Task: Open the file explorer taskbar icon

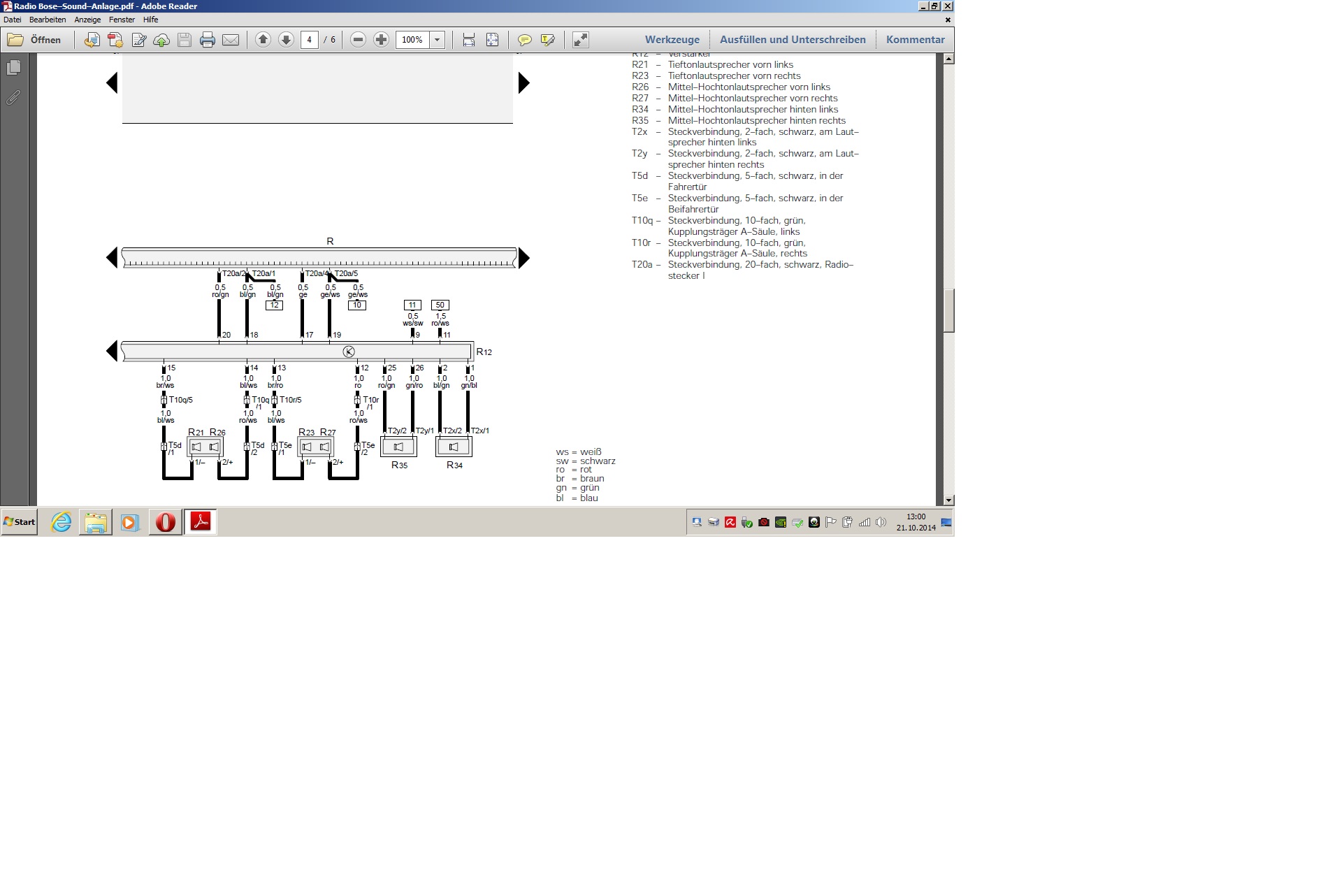Action: point(96,522)
